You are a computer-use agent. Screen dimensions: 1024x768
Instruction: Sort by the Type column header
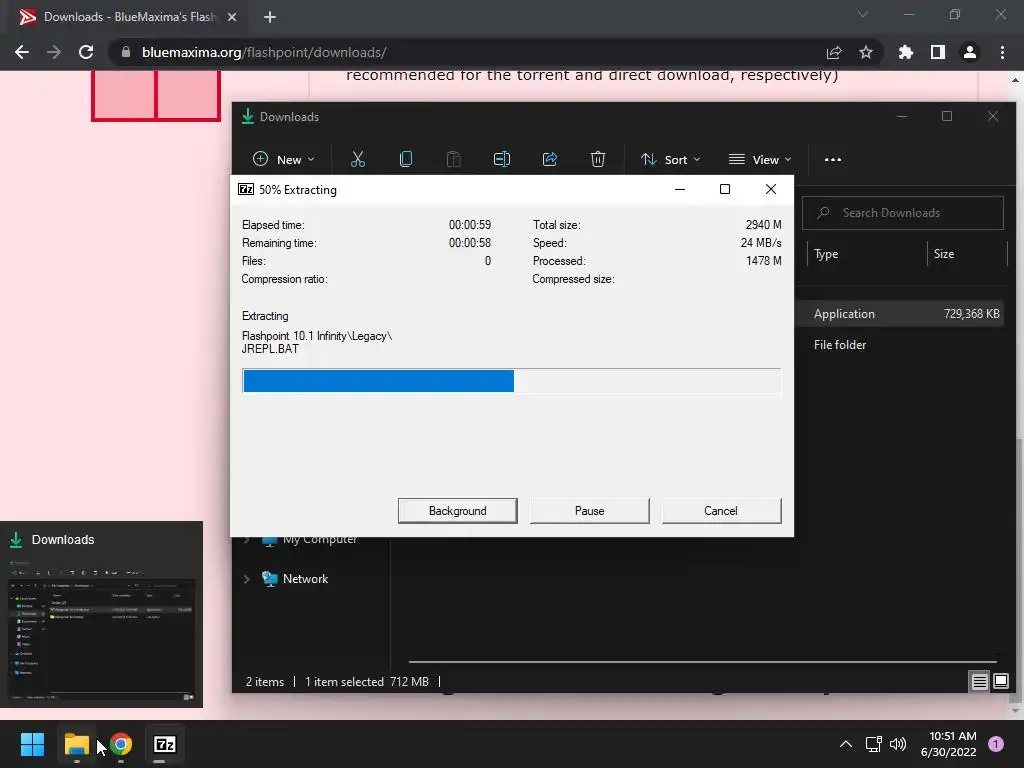coord(826,254)
